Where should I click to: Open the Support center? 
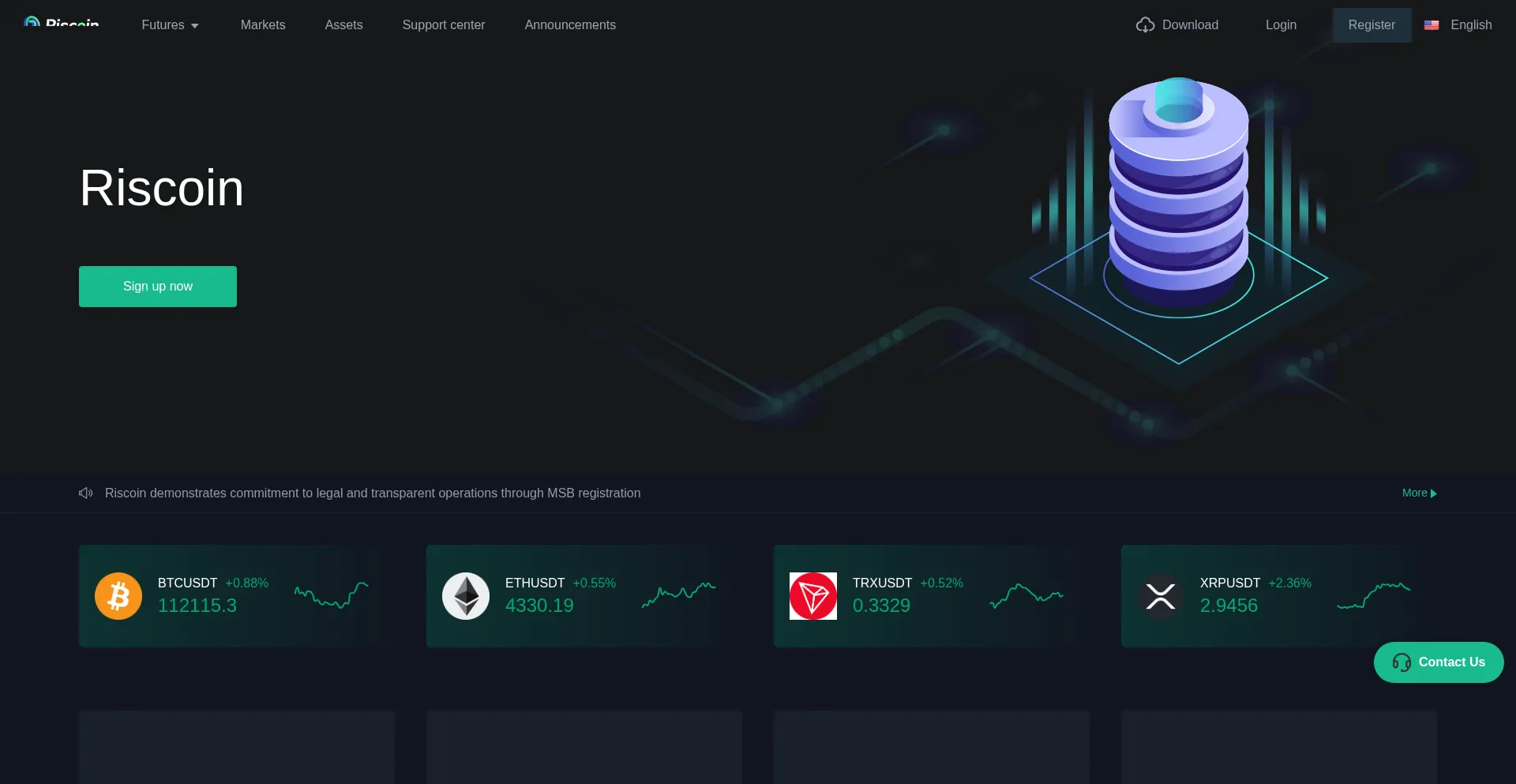[444, 25]
